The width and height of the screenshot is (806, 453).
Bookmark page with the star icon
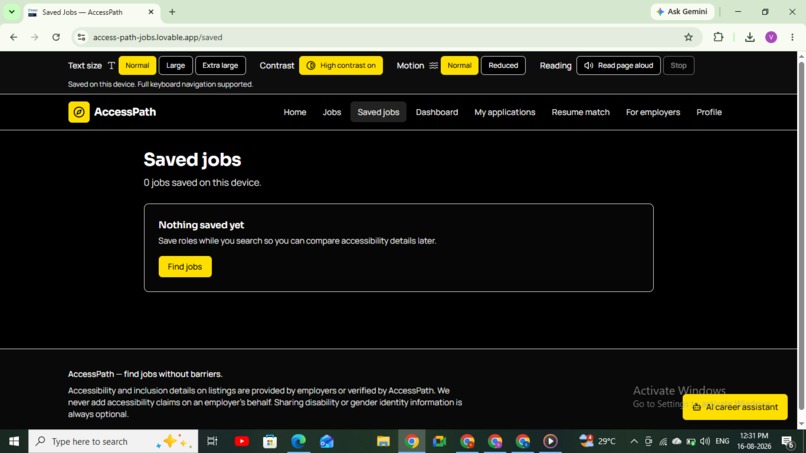(688, 37)
